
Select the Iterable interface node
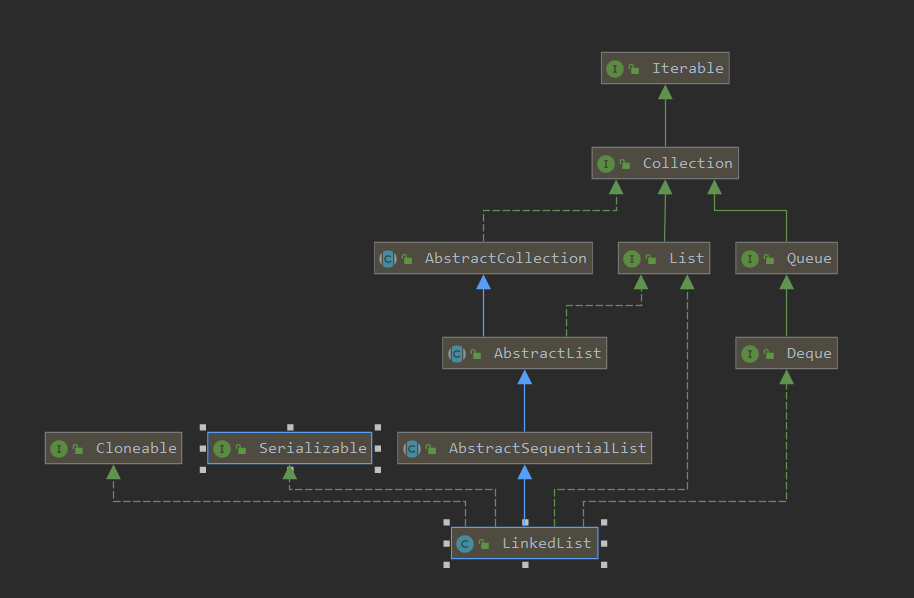coord(665,68)
